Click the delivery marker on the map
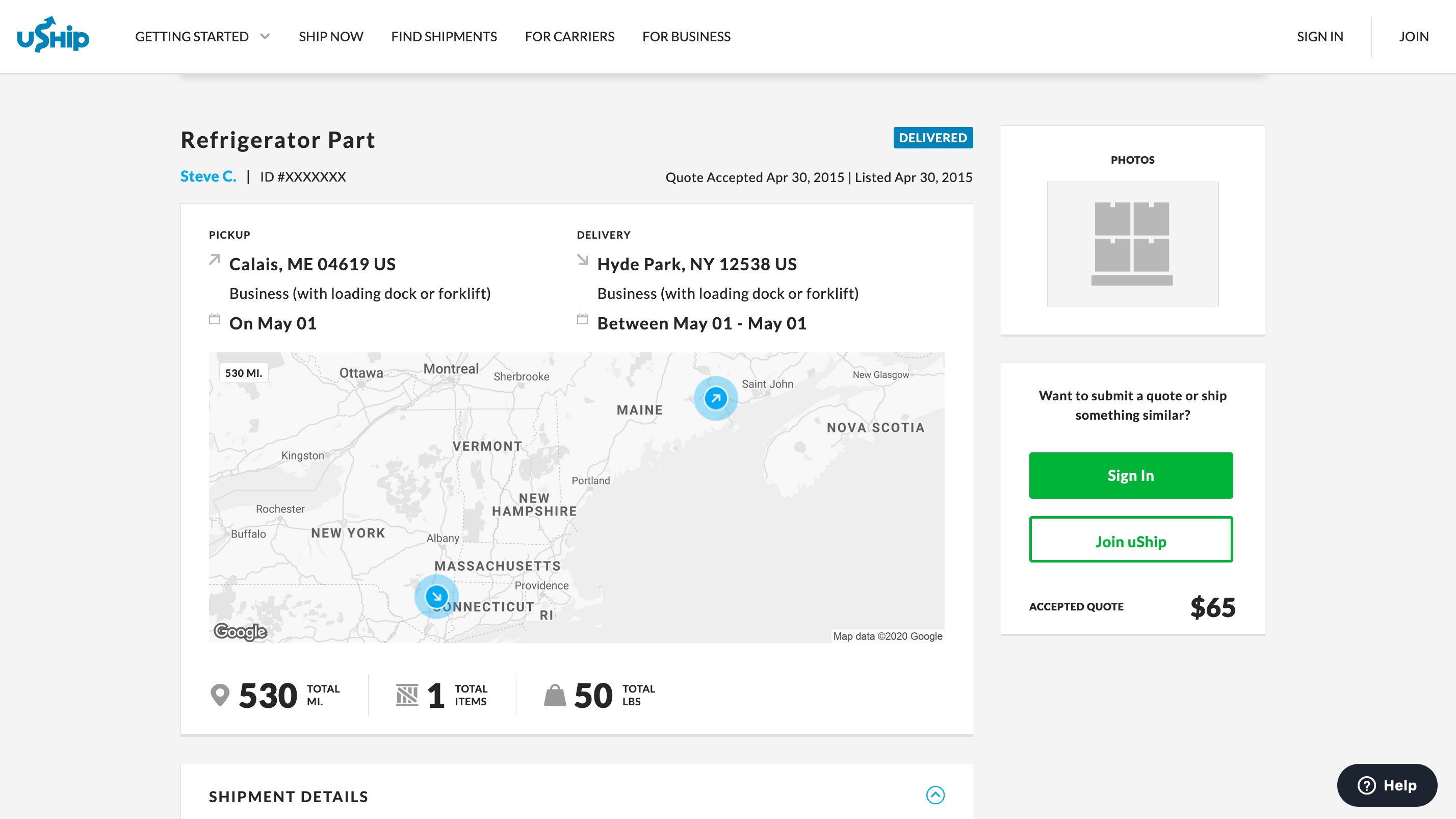1456x819 pixels. (x=436, y=596)
